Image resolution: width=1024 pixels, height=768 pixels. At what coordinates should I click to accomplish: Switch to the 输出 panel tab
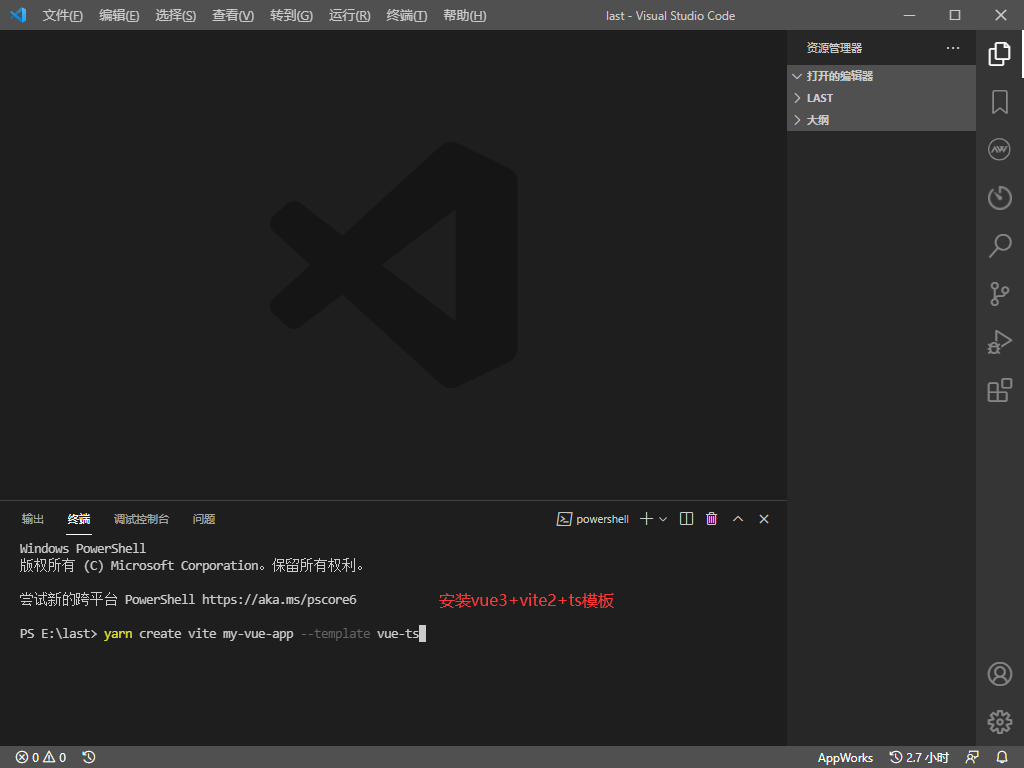click(33, 519)
